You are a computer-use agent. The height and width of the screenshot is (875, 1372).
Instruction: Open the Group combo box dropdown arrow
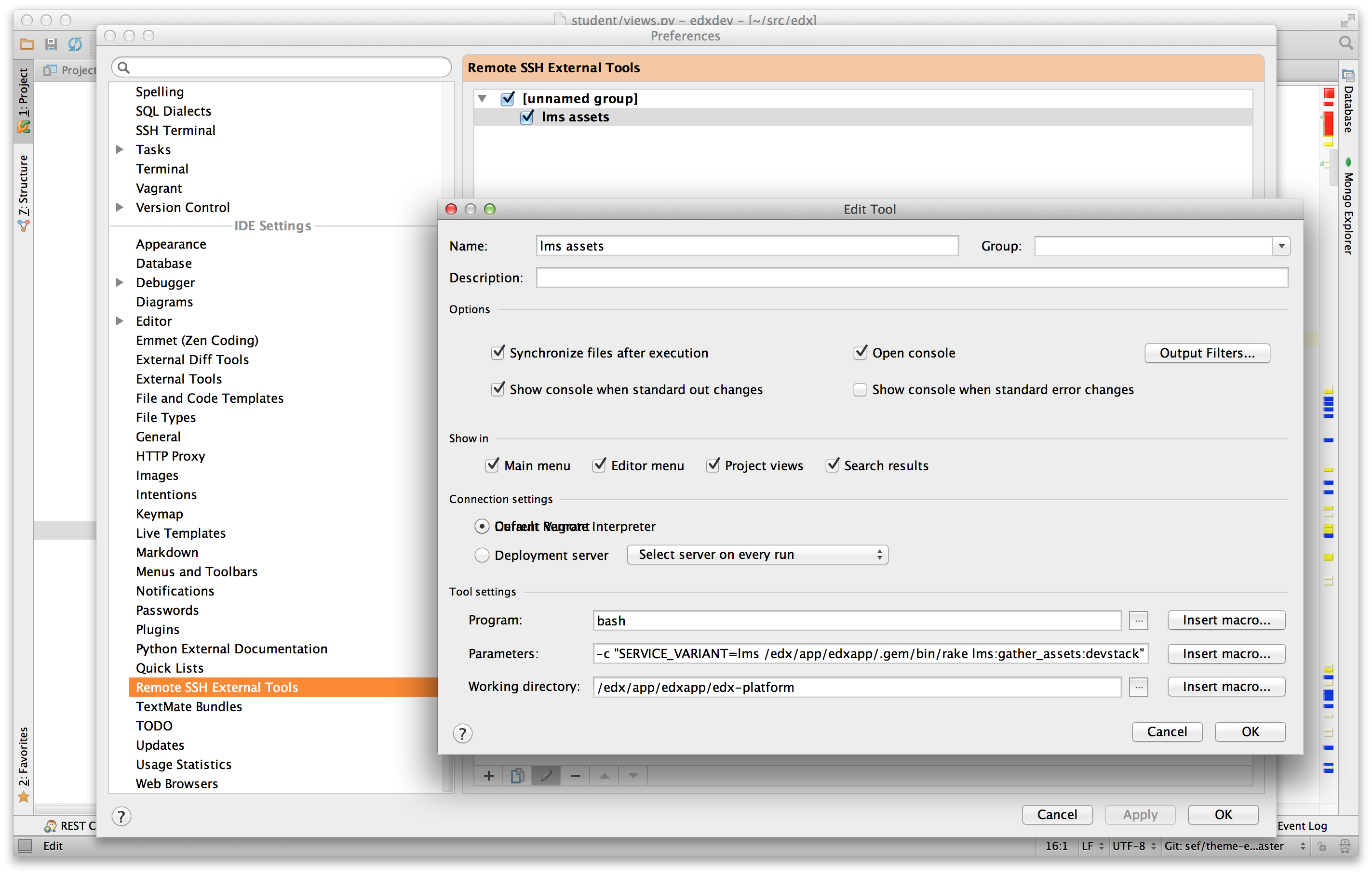tap(1281, 246)
